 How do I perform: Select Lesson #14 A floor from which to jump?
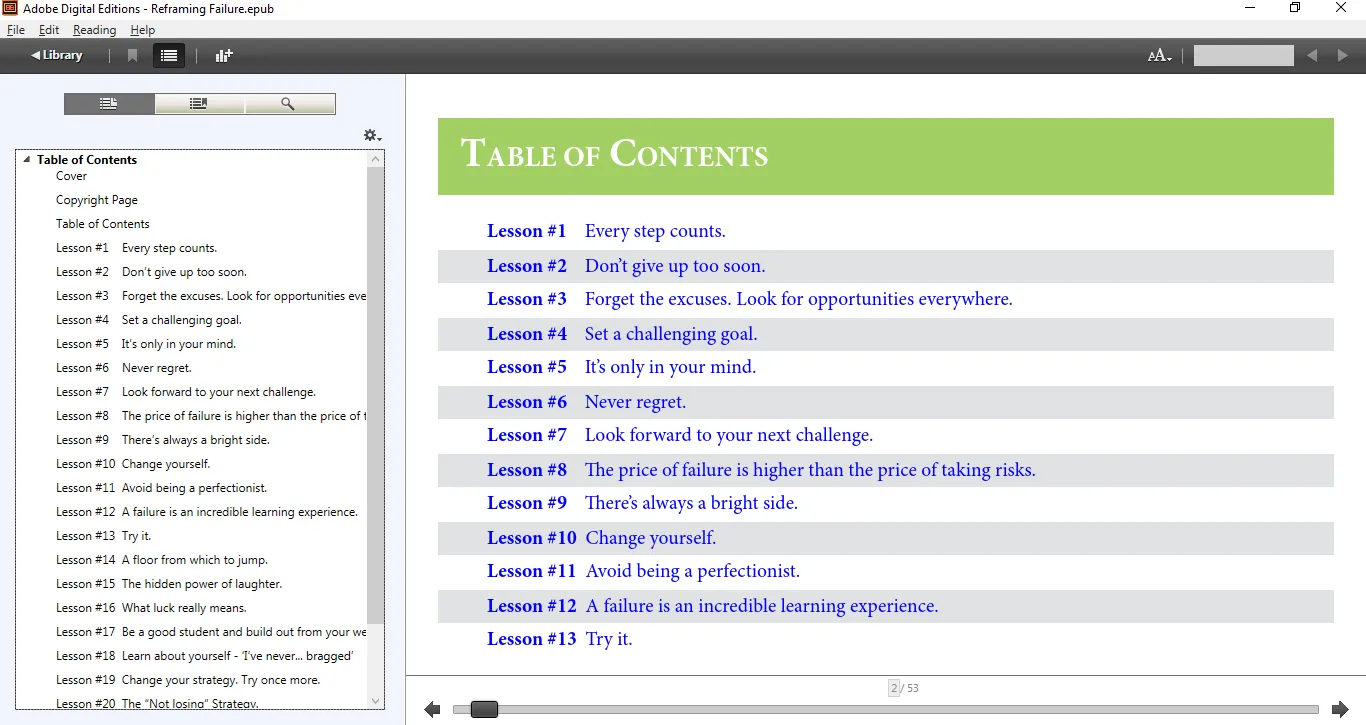162,560
